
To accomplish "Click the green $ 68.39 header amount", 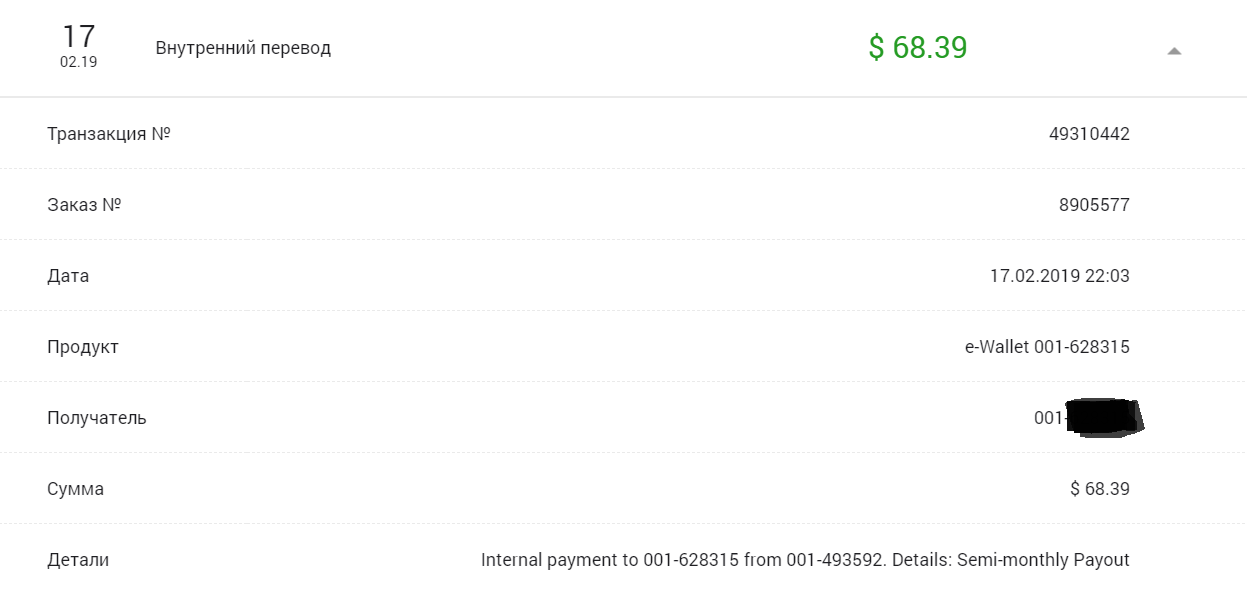I will pyautogui.click(x=917, y=48).
